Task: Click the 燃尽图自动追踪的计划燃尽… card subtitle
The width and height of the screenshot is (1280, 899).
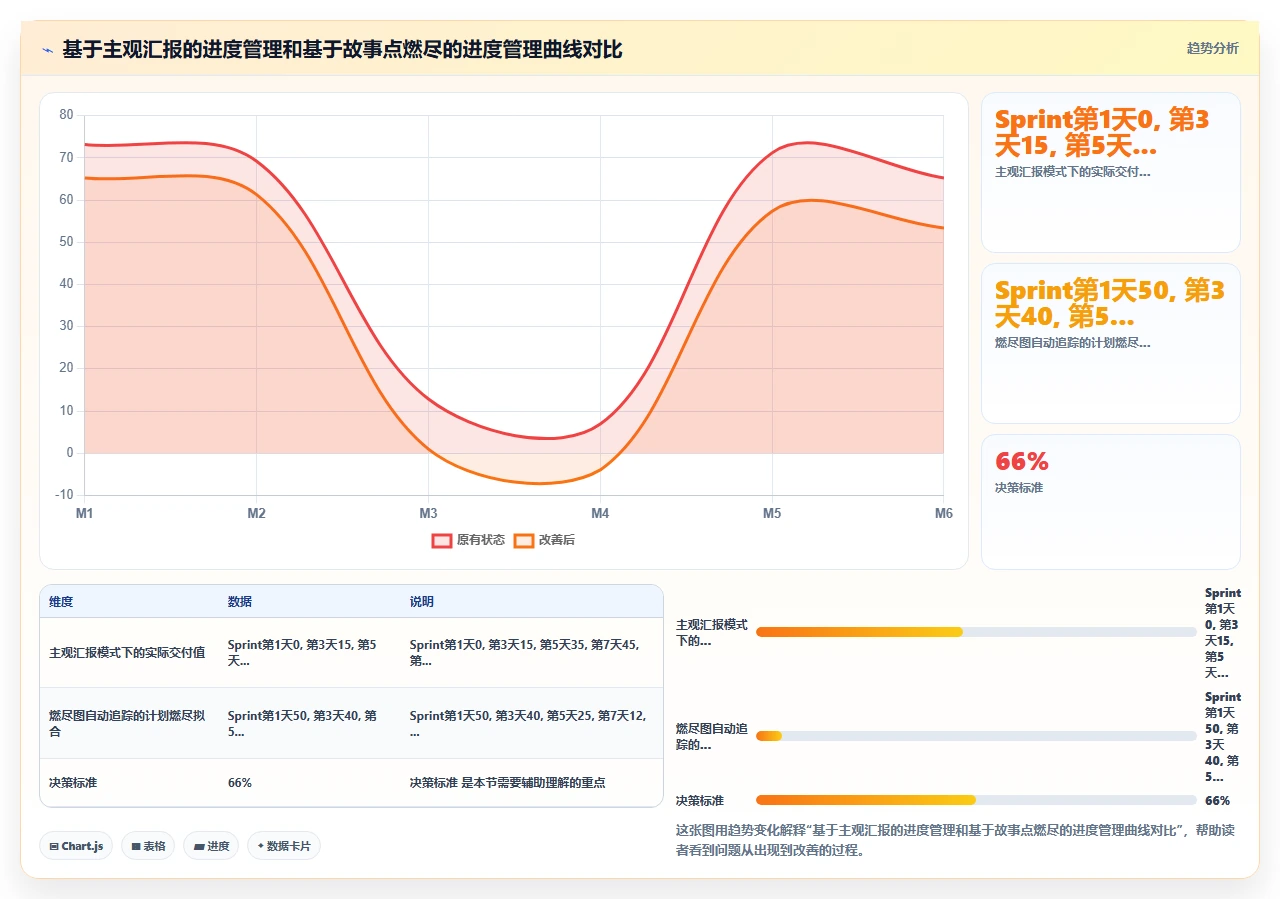Action: point(1072,342)
